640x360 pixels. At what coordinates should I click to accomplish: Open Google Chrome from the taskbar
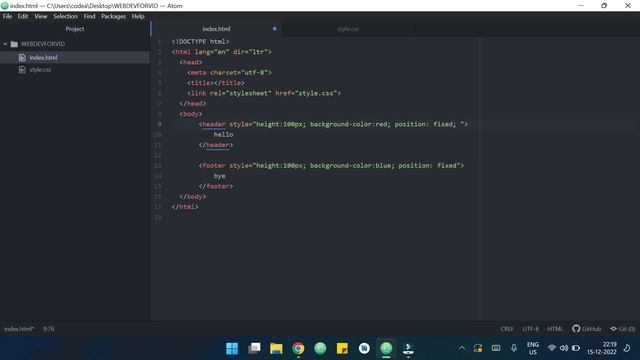[298, 348]
